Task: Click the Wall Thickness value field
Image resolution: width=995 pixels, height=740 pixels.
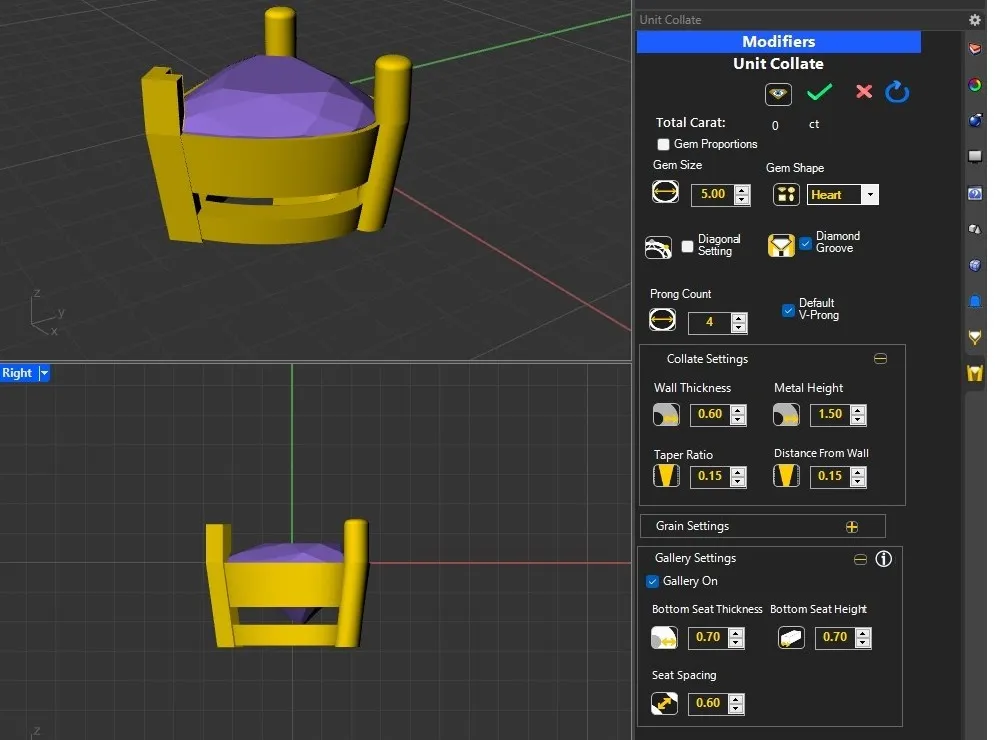Action: coord(709,415)
